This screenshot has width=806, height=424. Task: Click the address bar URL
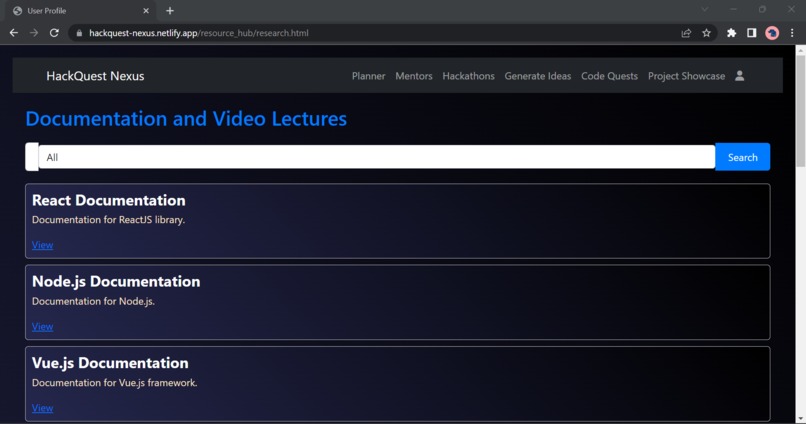(199, 33)
